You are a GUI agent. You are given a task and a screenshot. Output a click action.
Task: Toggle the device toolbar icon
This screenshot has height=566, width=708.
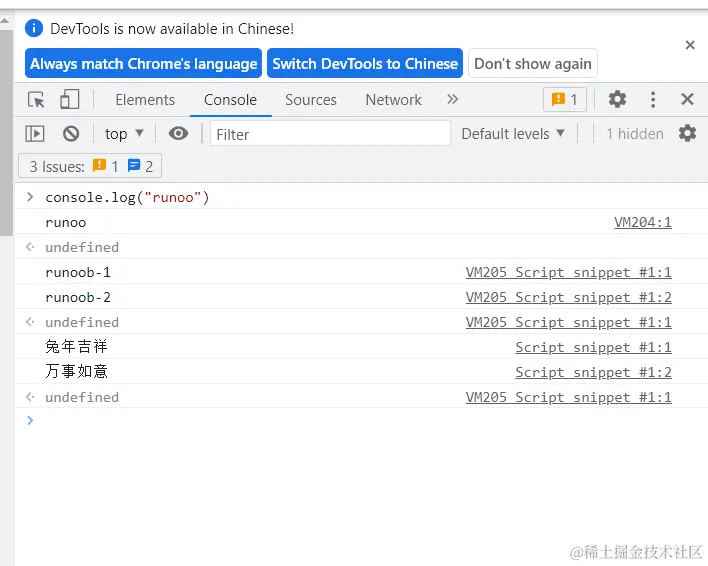click(x=70, y=99)
